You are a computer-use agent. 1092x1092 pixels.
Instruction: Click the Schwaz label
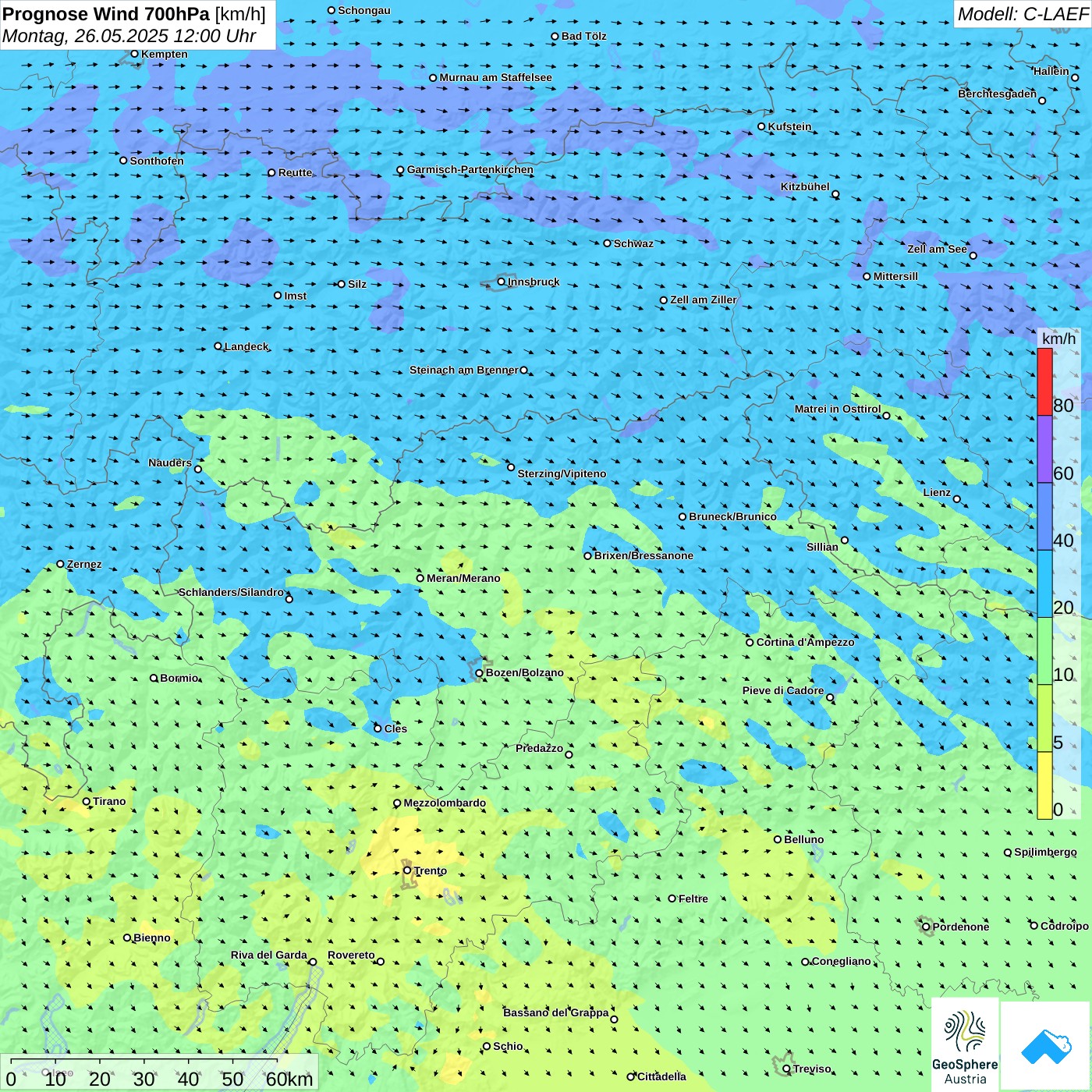[633, 243]
